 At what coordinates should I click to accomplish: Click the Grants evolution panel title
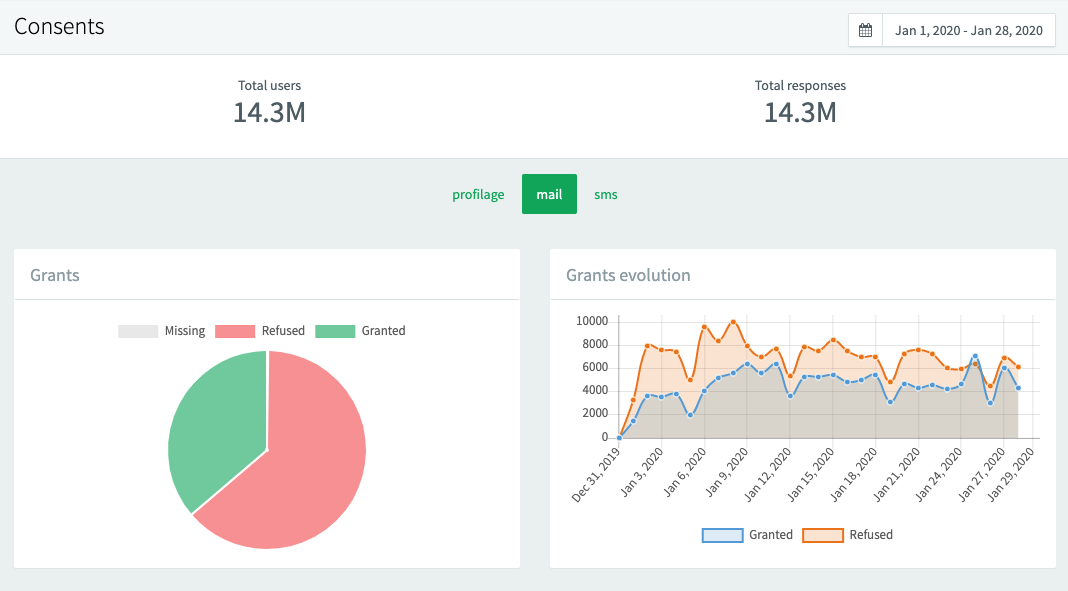point(628,275)
